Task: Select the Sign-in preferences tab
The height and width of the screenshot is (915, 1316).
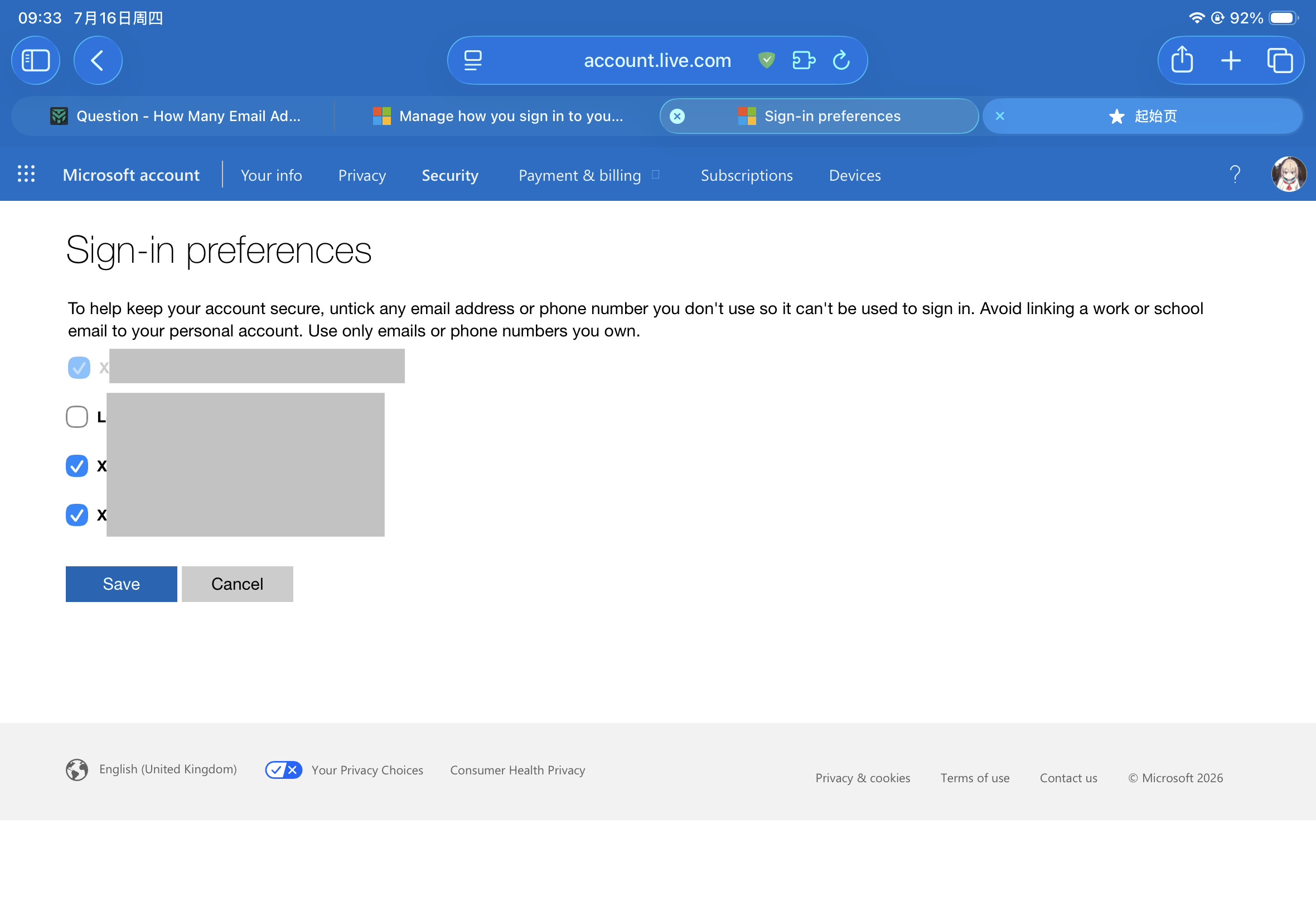Action: (x=819, y=117)
